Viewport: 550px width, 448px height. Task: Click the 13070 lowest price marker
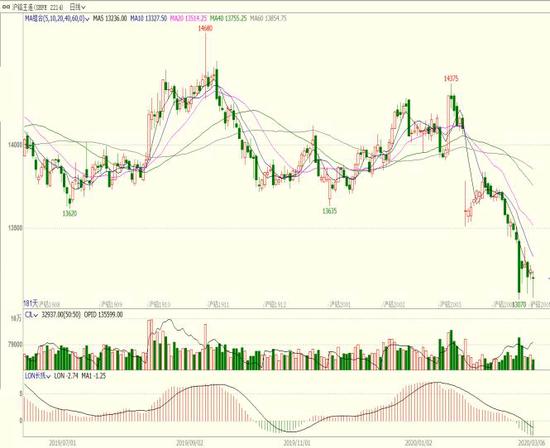[x=519, y=304]
